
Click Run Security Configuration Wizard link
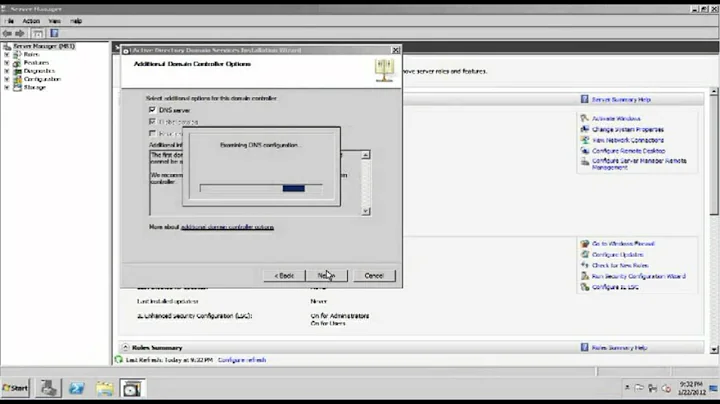pyautogui.click(x=639, y=276)
